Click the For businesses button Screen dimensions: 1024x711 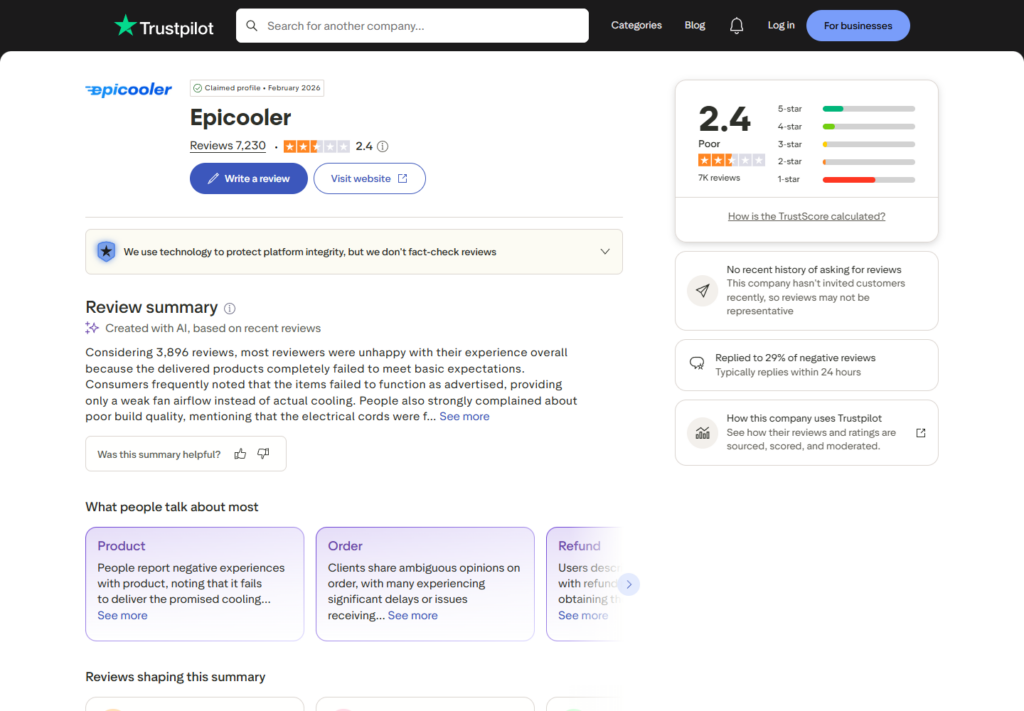[x=858, y=25]
